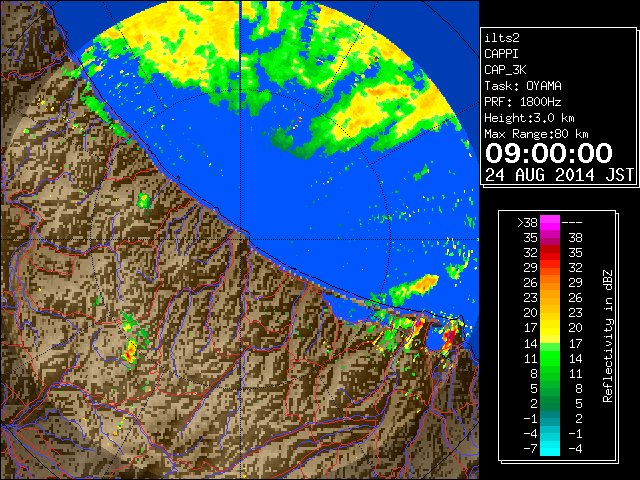Click the 'PRF: 1800Hz' line

[x=522, y=102]
